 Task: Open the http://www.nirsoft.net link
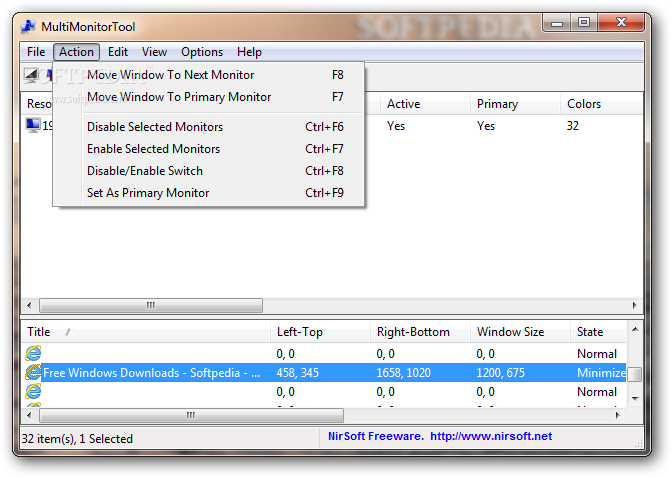coord(491,436)
